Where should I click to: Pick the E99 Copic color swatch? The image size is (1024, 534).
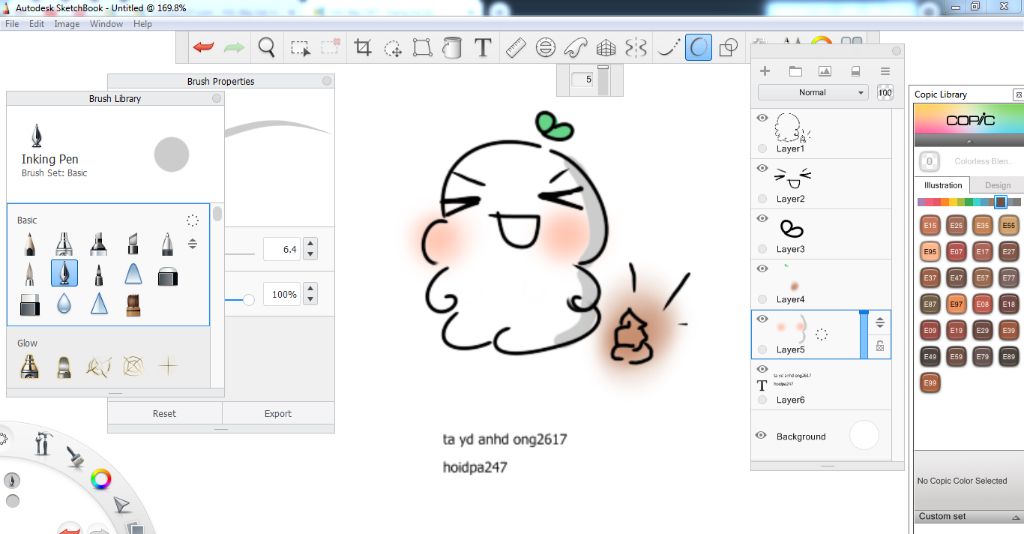(x=930, y=382)
